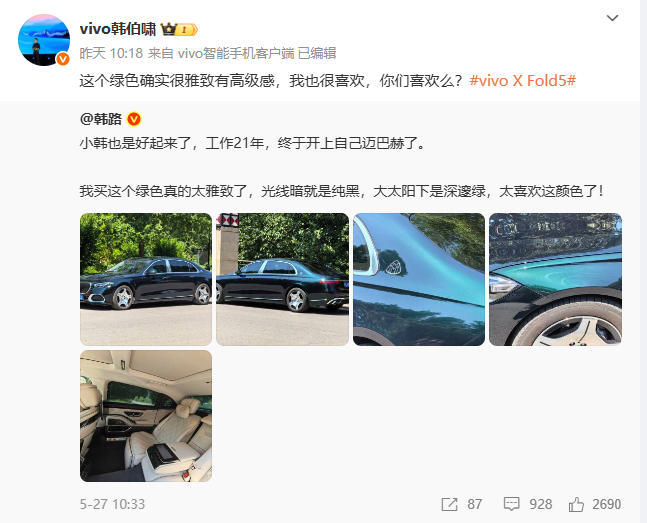Open the car interior seats photo
This screenshot has height=523, width=647.
(146, 416)
